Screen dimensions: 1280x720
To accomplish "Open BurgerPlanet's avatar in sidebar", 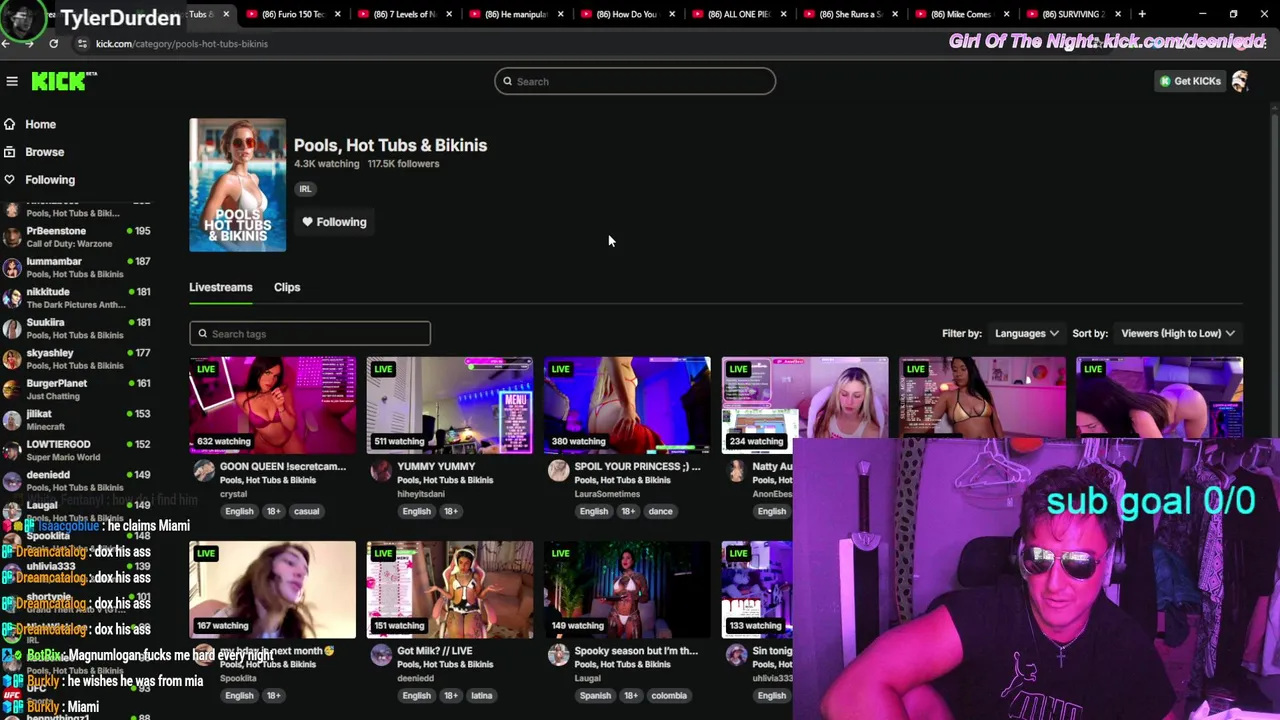I will (x=12, y=389).
